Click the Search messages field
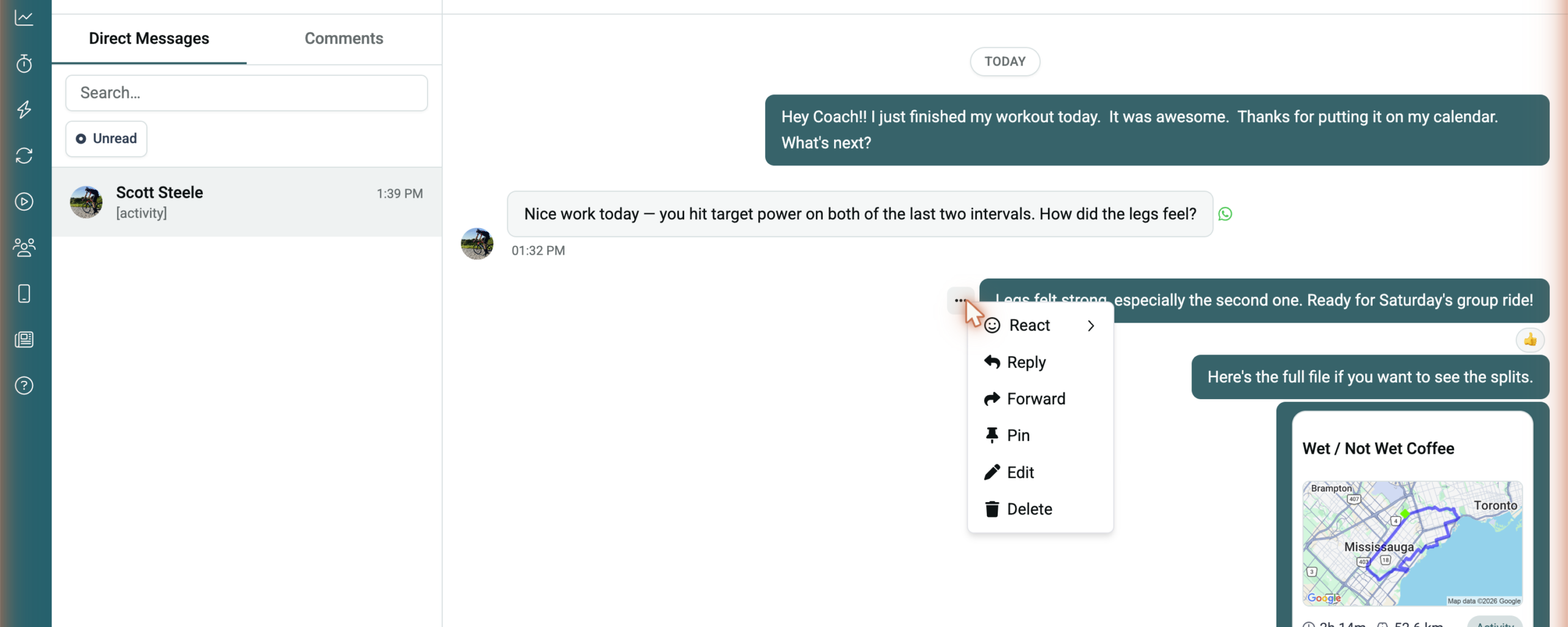1568x627 pixels. [x=247, y=93]
